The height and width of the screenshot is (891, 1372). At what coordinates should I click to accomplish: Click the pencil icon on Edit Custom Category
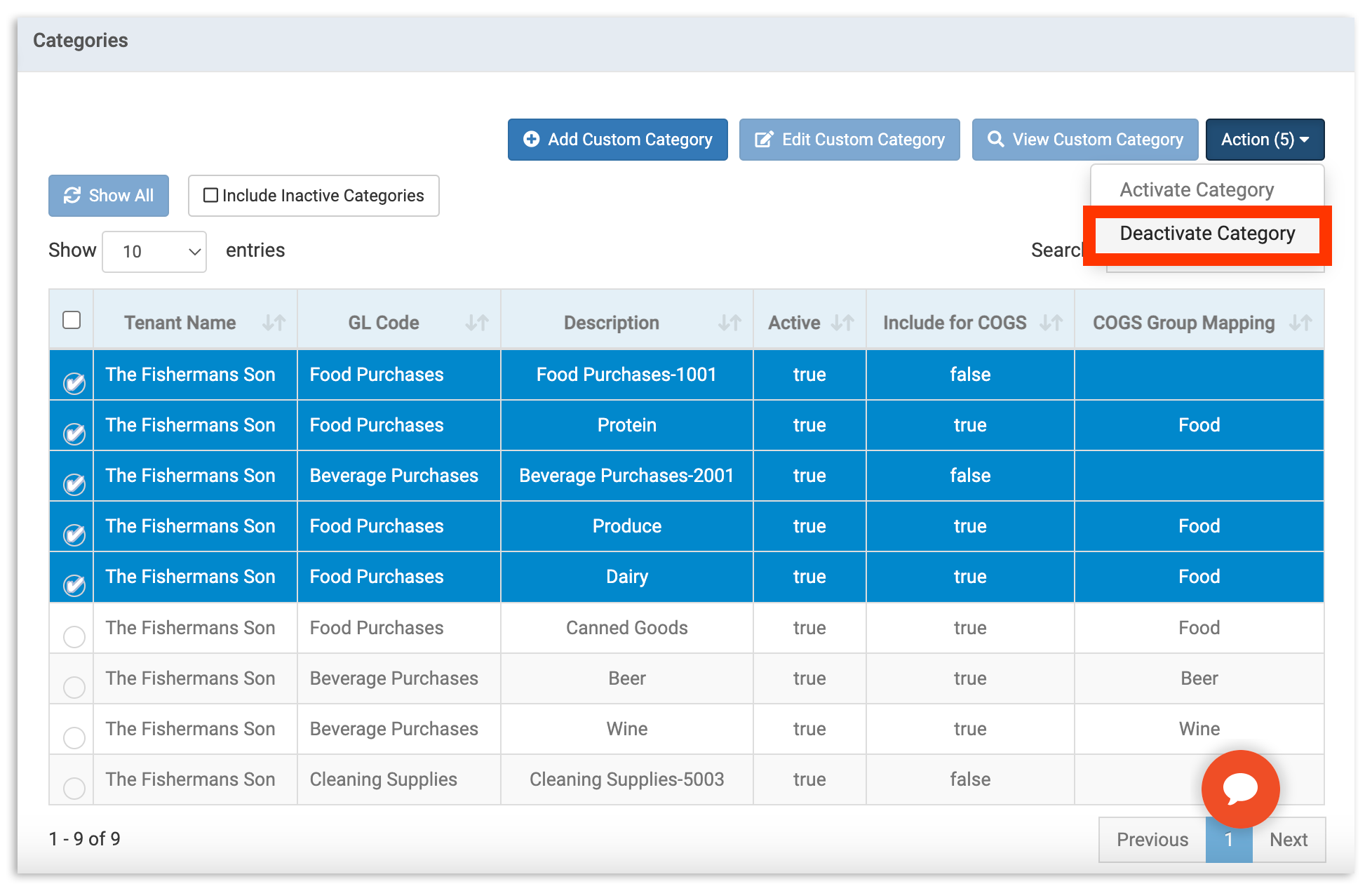coord(765,139)
